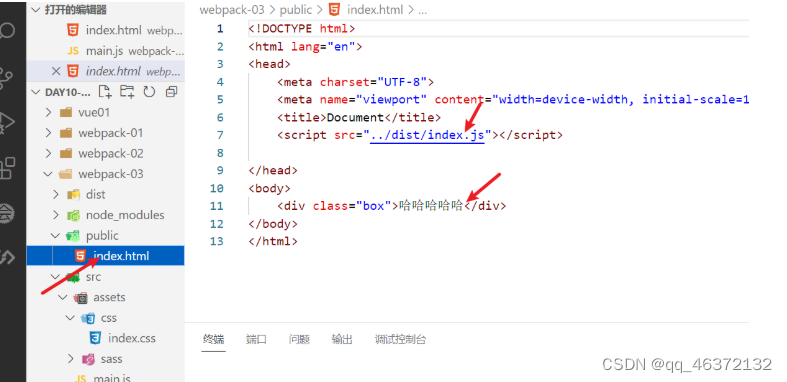Follow the ../dist/index.js script link
The height and width of the screenshot is (382, 787).
(427, 135)
